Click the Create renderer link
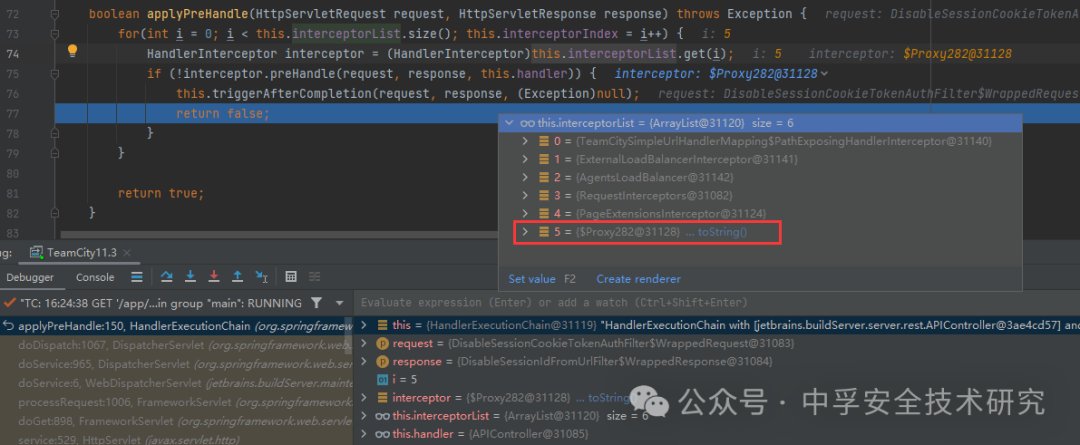 pyautogui.click(x=638, y=279)
